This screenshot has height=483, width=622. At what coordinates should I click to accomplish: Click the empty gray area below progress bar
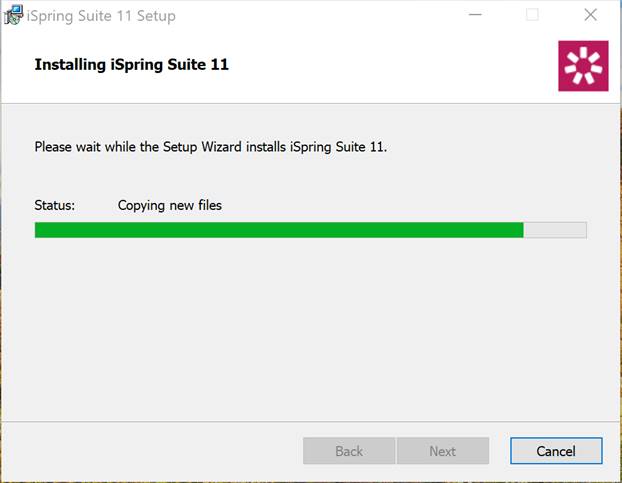[311, 329]
